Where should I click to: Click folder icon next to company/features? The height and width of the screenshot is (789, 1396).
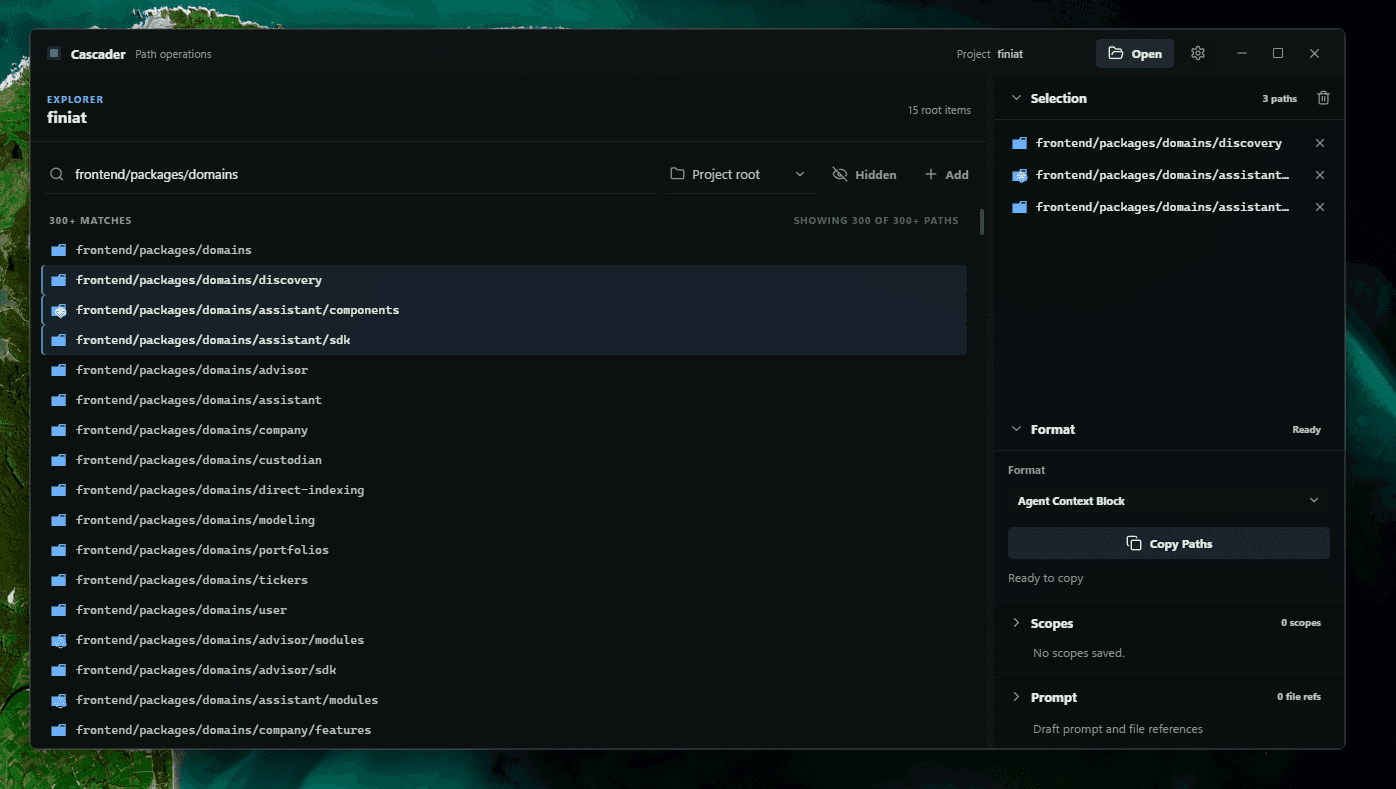[x=59, y=730]
